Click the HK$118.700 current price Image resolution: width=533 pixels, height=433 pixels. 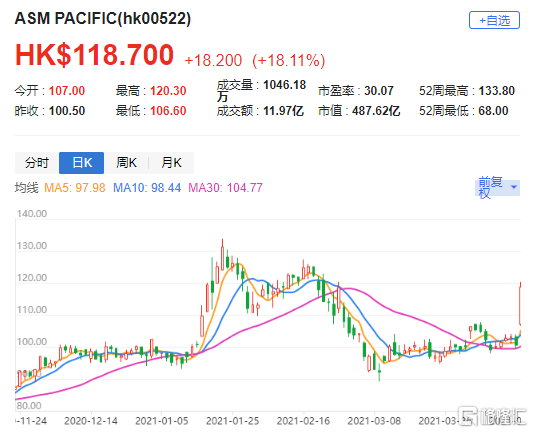pos(94,55)
